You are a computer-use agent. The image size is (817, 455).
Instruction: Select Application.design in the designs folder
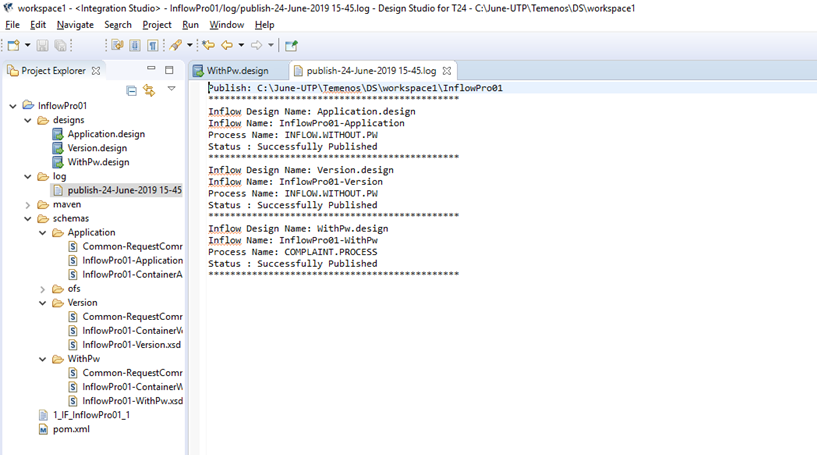(x=106, y=134)
